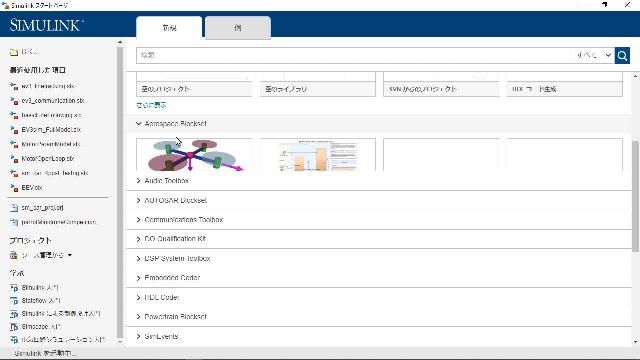Click the Stateflow onramp tutorial icon
This screenshot has height=360, width=640.
pos(14,301)
